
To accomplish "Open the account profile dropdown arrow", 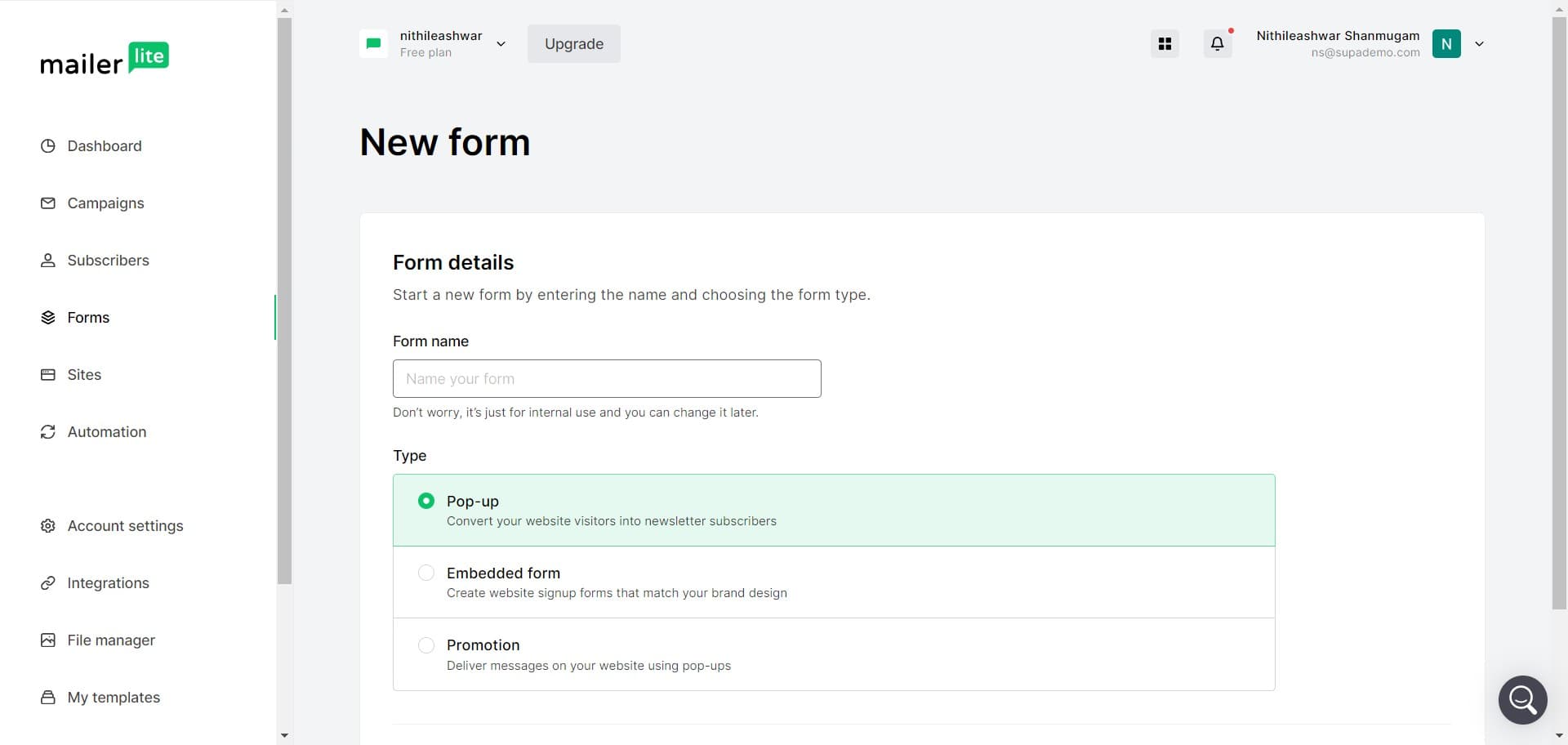I will tap(1479, 43).
